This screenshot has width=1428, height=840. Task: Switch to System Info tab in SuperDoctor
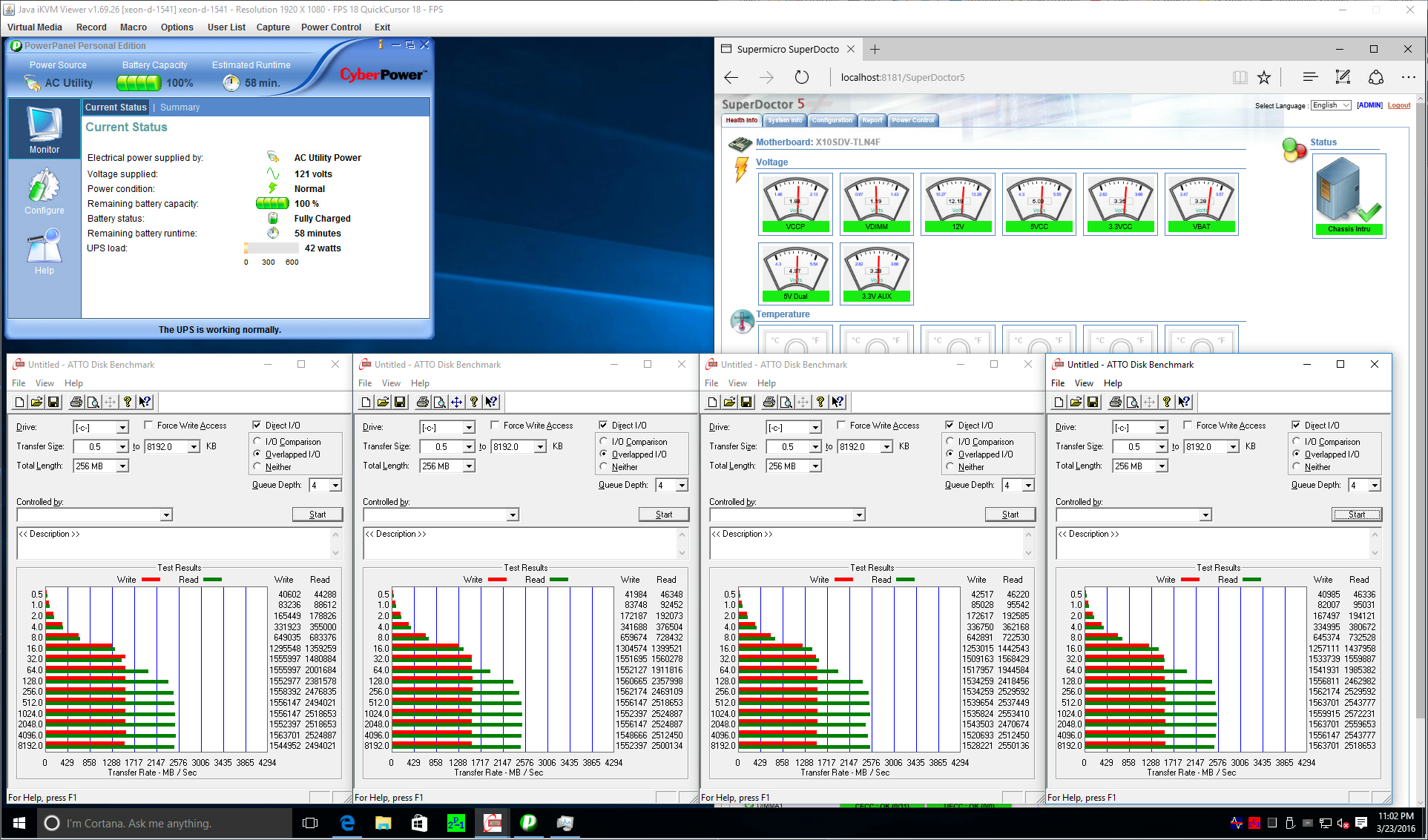click(x=785, y=120)
